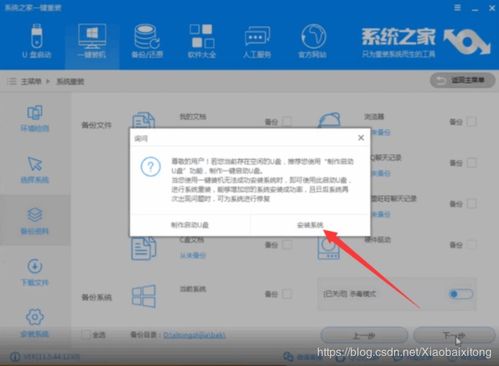Click the 当前系统 label

click(x=193, y=289)
